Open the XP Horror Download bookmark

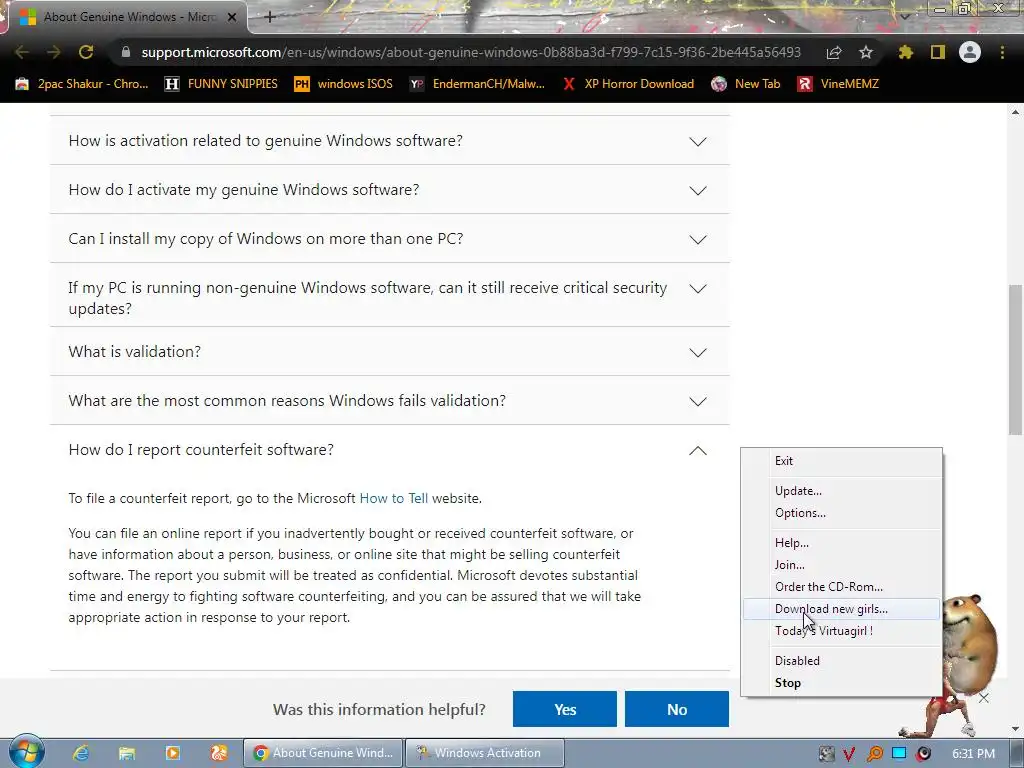(x=628, y=84)
